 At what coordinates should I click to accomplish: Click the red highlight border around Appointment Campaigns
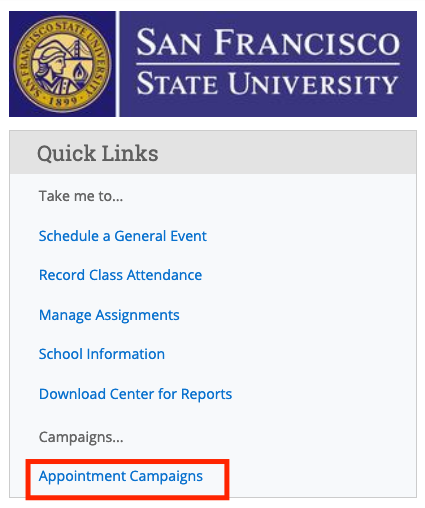click(127, 461)
